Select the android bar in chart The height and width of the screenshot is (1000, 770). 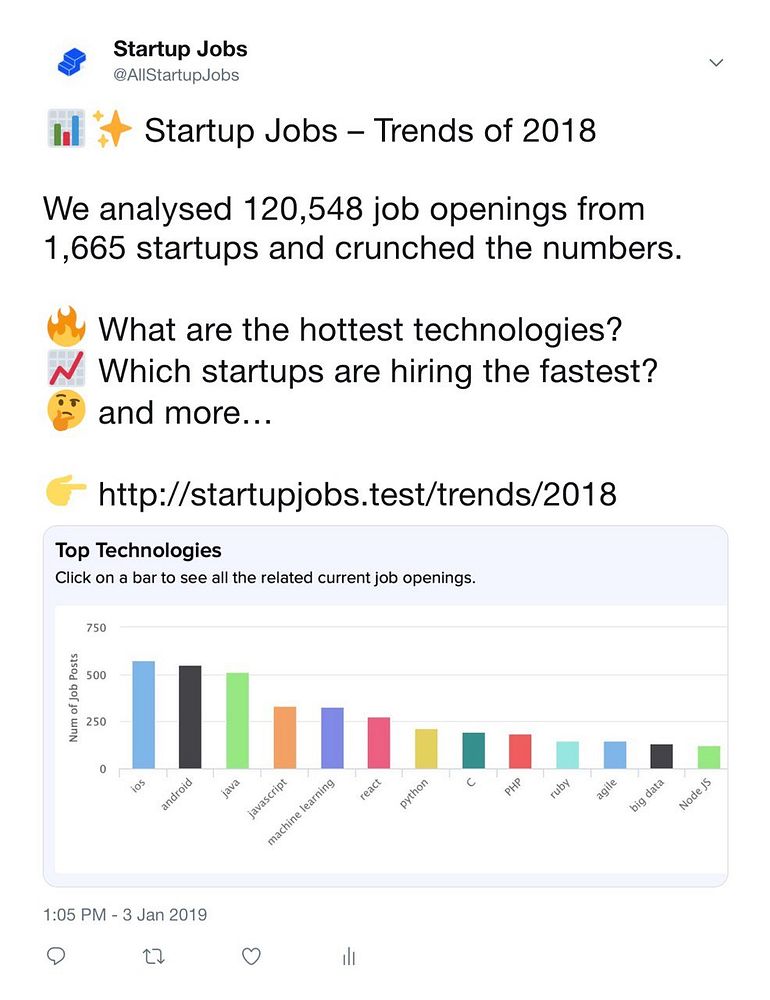(x=190, y=716)
